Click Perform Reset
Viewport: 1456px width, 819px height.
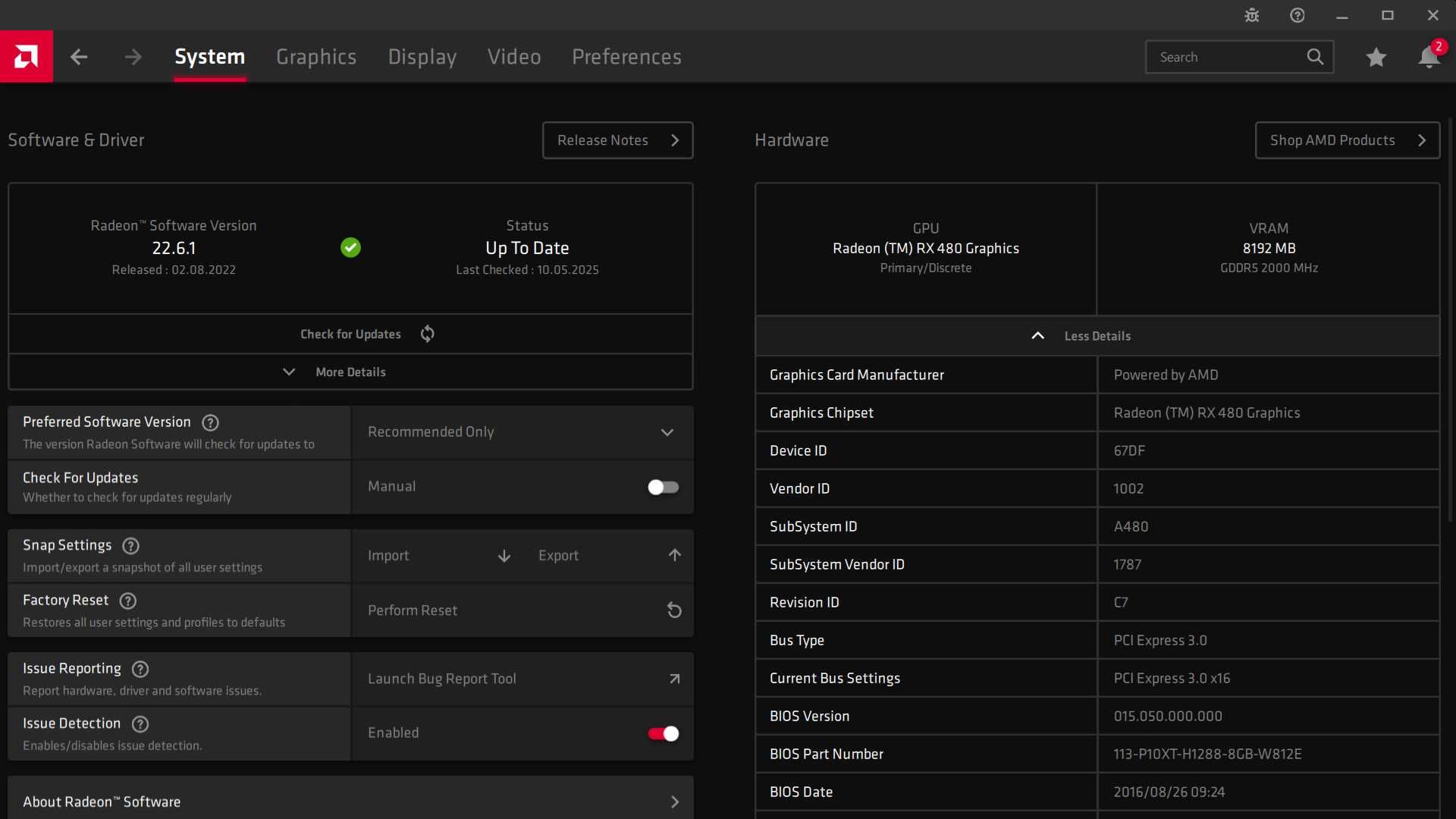(522, 610)
